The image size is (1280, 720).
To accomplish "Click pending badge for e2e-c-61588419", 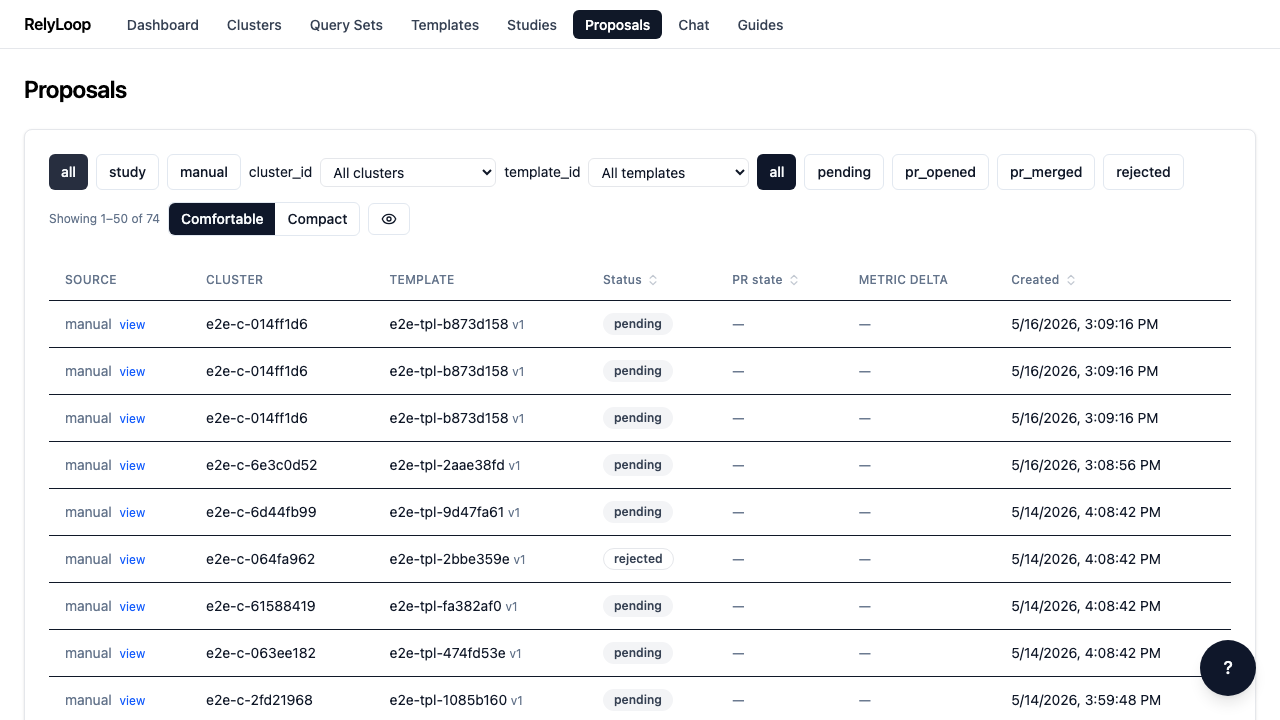I will (x=638, y=606).
